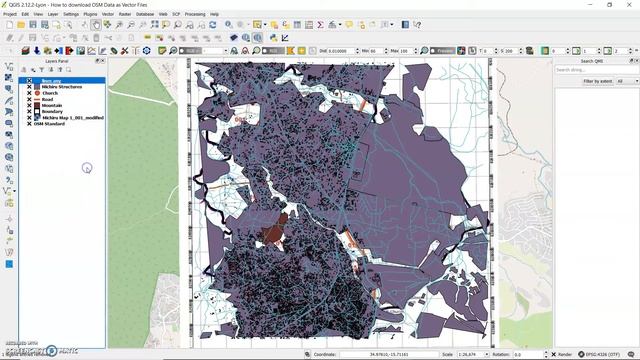Open the messages log icon in status bar
This screenshot has width=640, height=360.
(631, 354)
